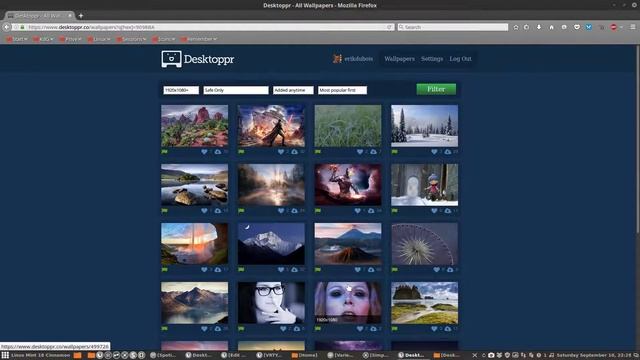Expand the Sessions bookmark folder
This screenshot has width=640, height=360.
131,39
